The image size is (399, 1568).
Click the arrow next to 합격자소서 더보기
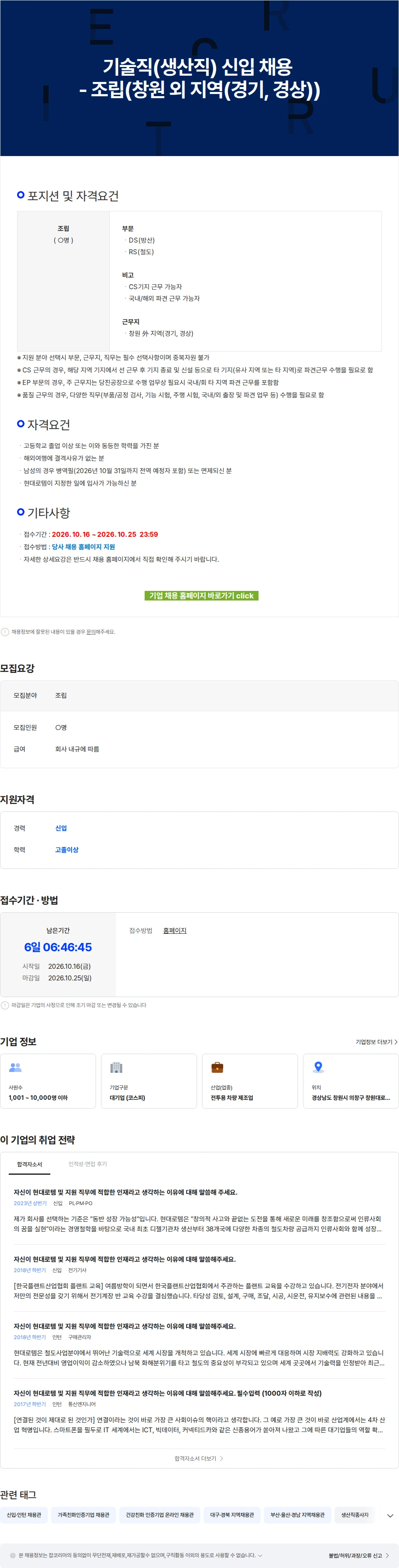[x=222, y=1459]
